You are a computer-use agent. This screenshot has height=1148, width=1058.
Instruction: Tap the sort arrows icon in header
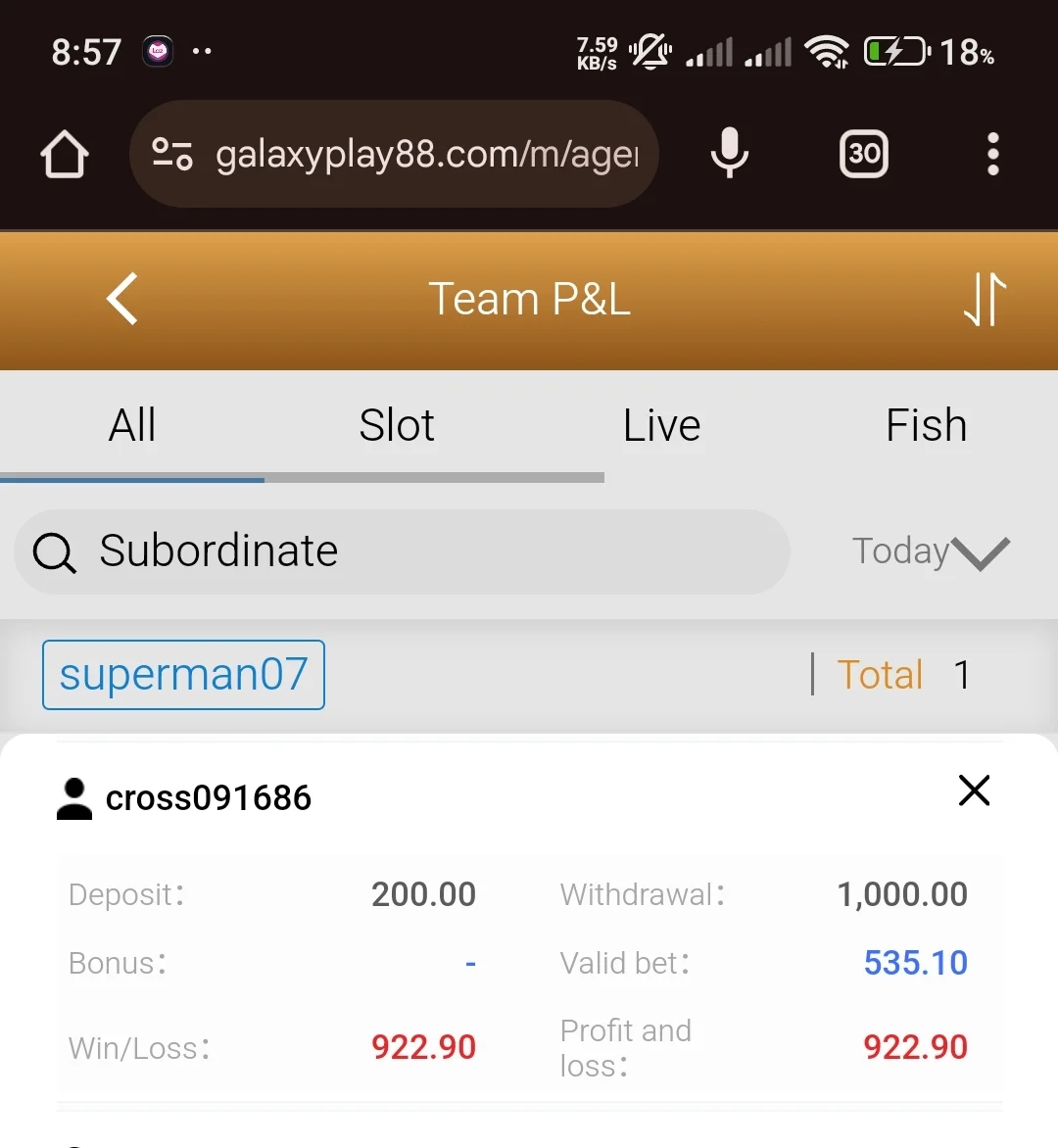point(985,299)
